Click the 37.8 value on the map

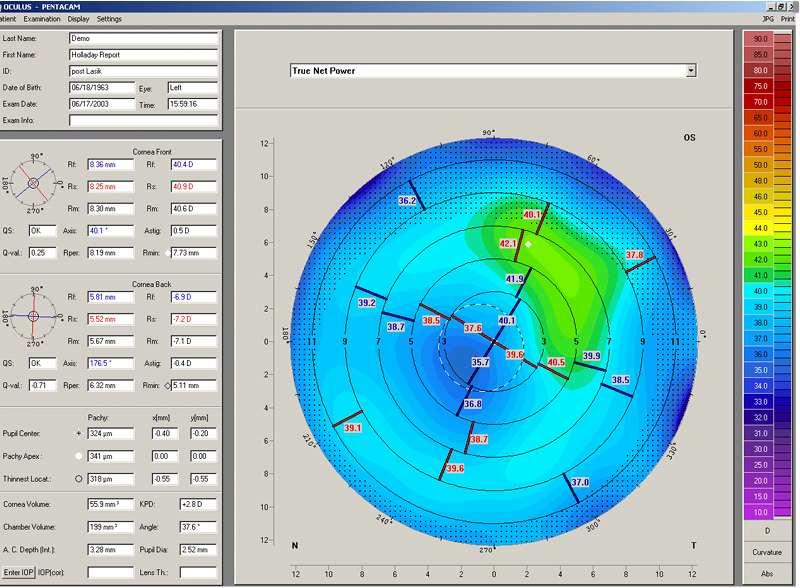(x=635, y=255)
